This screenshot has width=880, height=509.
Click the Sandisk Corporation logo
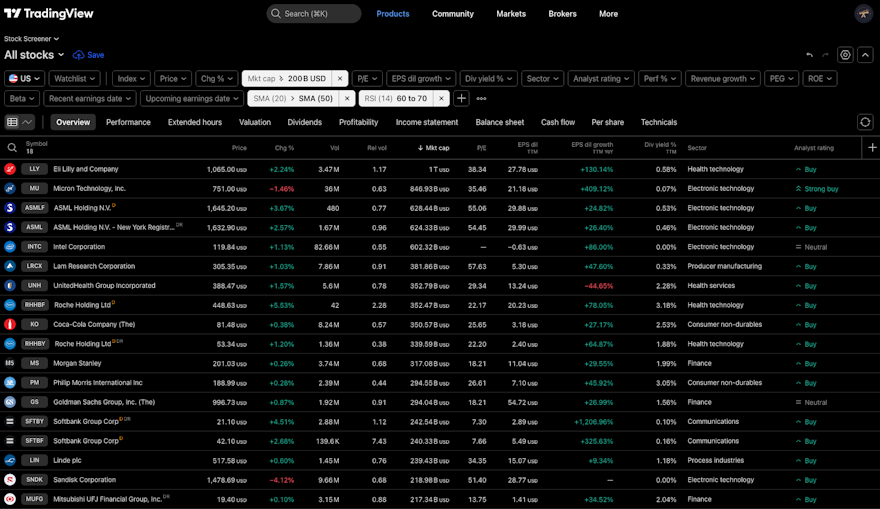coord(10,480)
